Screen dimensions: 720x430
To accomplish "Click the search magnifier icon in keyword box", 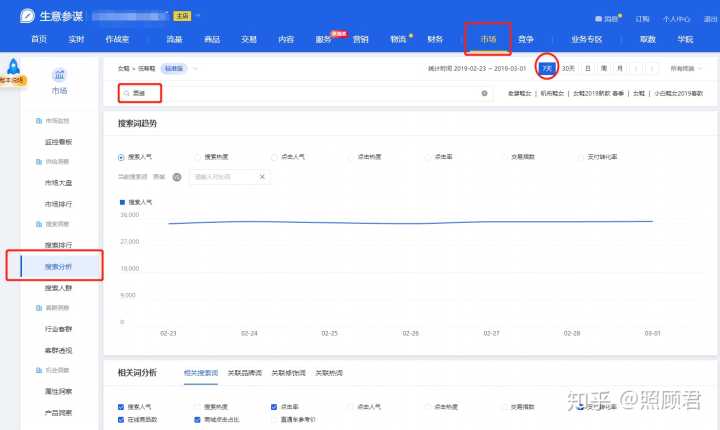I will (x=126, y=93).
